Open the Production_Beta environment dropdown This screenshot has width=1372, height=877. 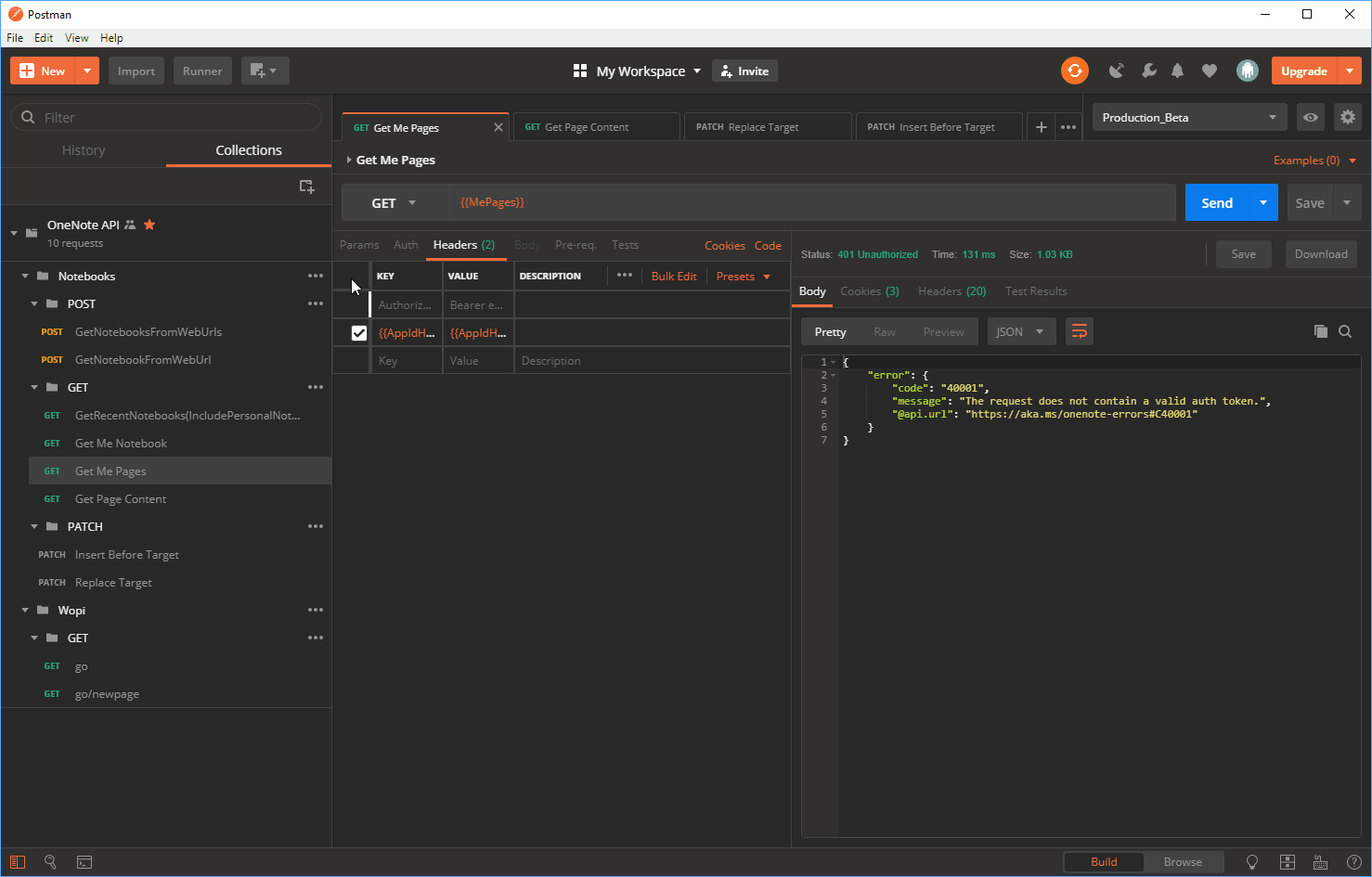pyautogui.click(x=1188, y=117)
